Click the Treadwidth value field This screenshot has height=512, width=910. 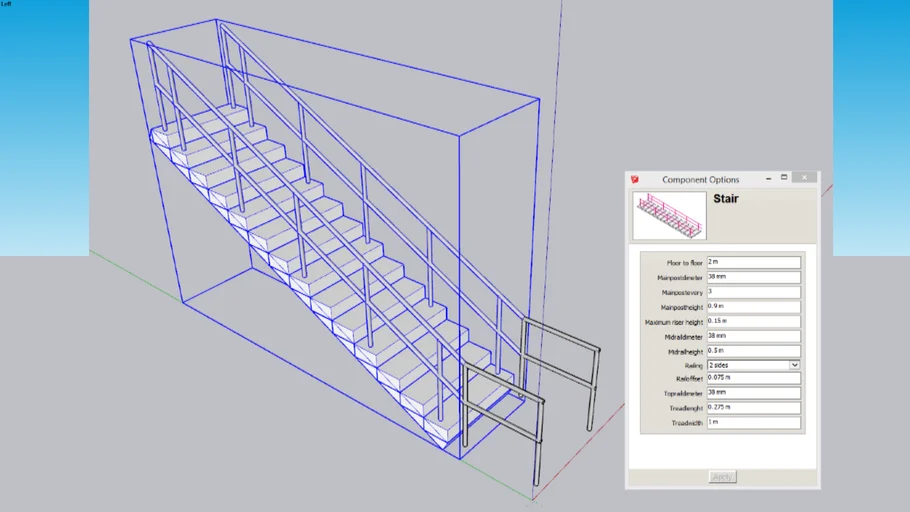(754, 423)
